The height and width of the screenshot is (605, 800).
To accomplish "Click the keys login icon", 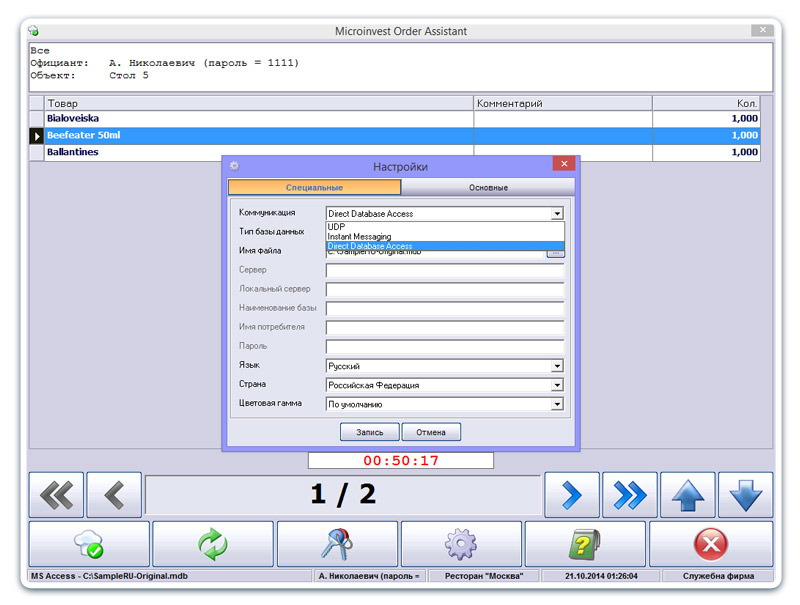I will point(337,545).
